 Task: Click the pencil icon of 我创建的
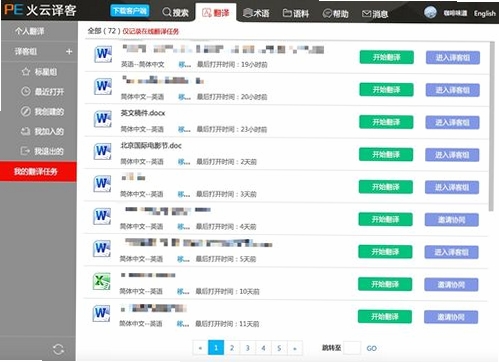tap(26, 111)
